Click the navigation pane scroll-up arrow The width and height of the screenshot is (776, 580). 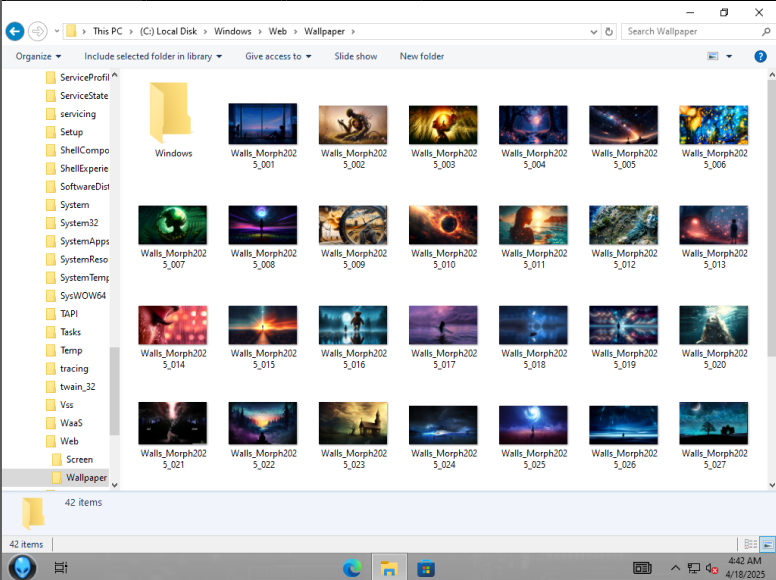click(x=115, y=75)
